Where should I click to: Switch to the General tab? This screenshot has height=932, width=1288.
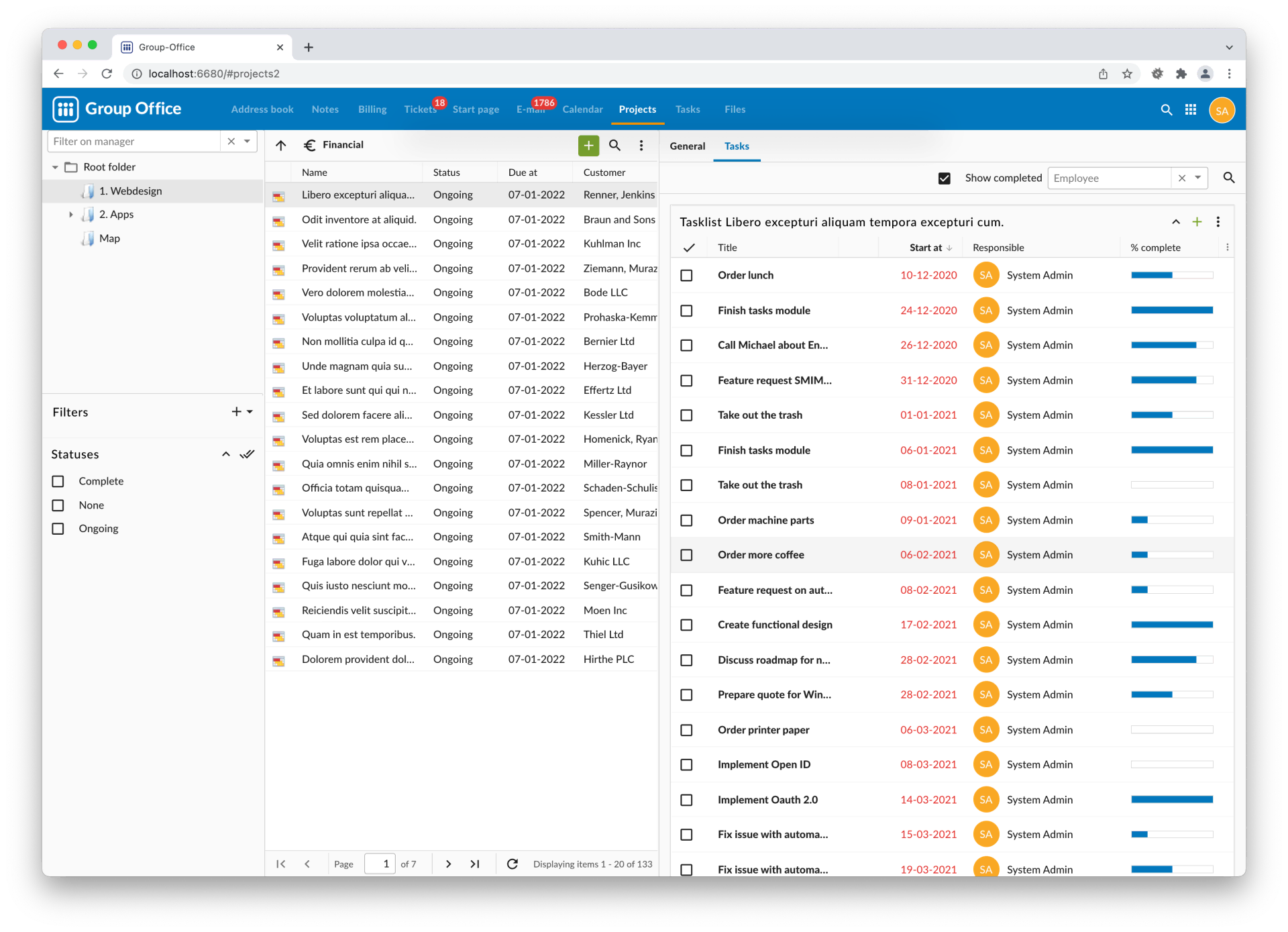(687, 146)
